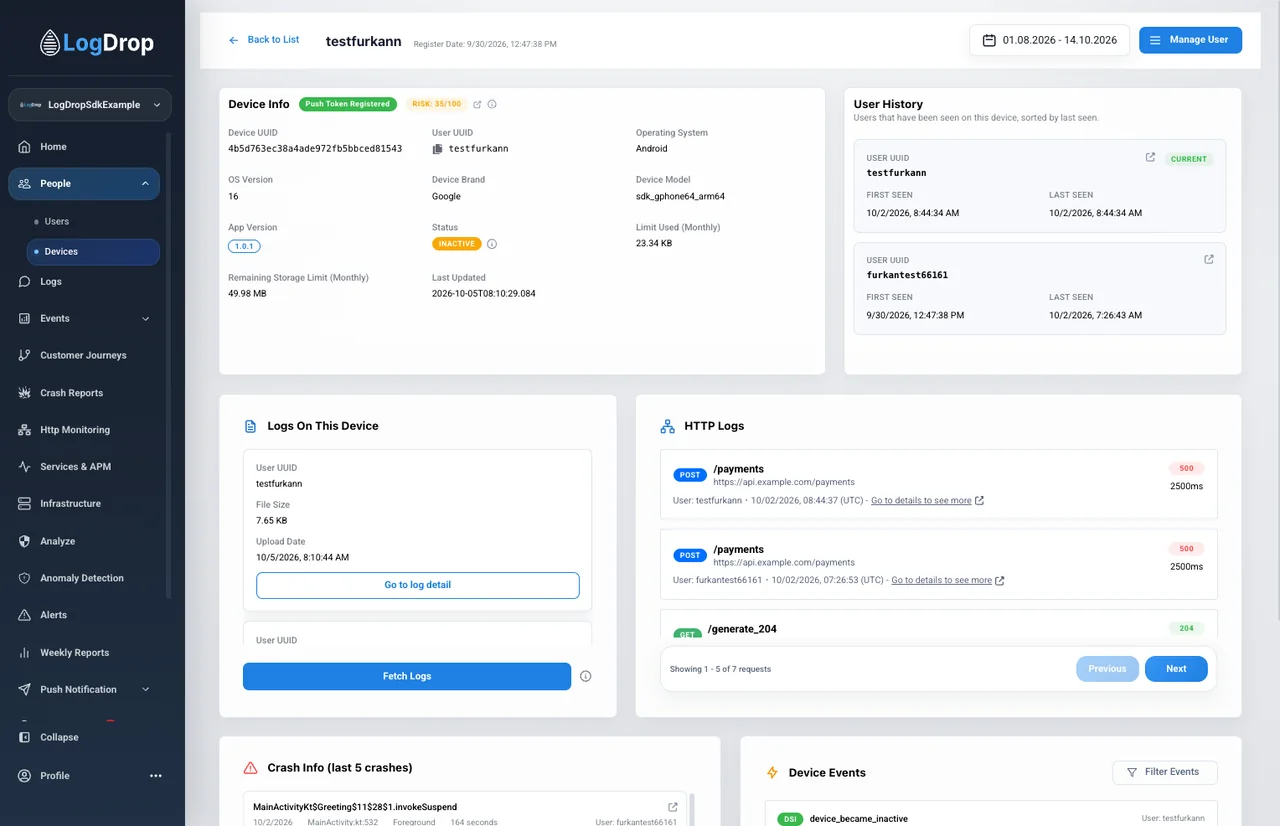This screenshot has width=1280, height=826.
Task: Open furkantest66161 user history external link
Action: (x=1209, y=260)
